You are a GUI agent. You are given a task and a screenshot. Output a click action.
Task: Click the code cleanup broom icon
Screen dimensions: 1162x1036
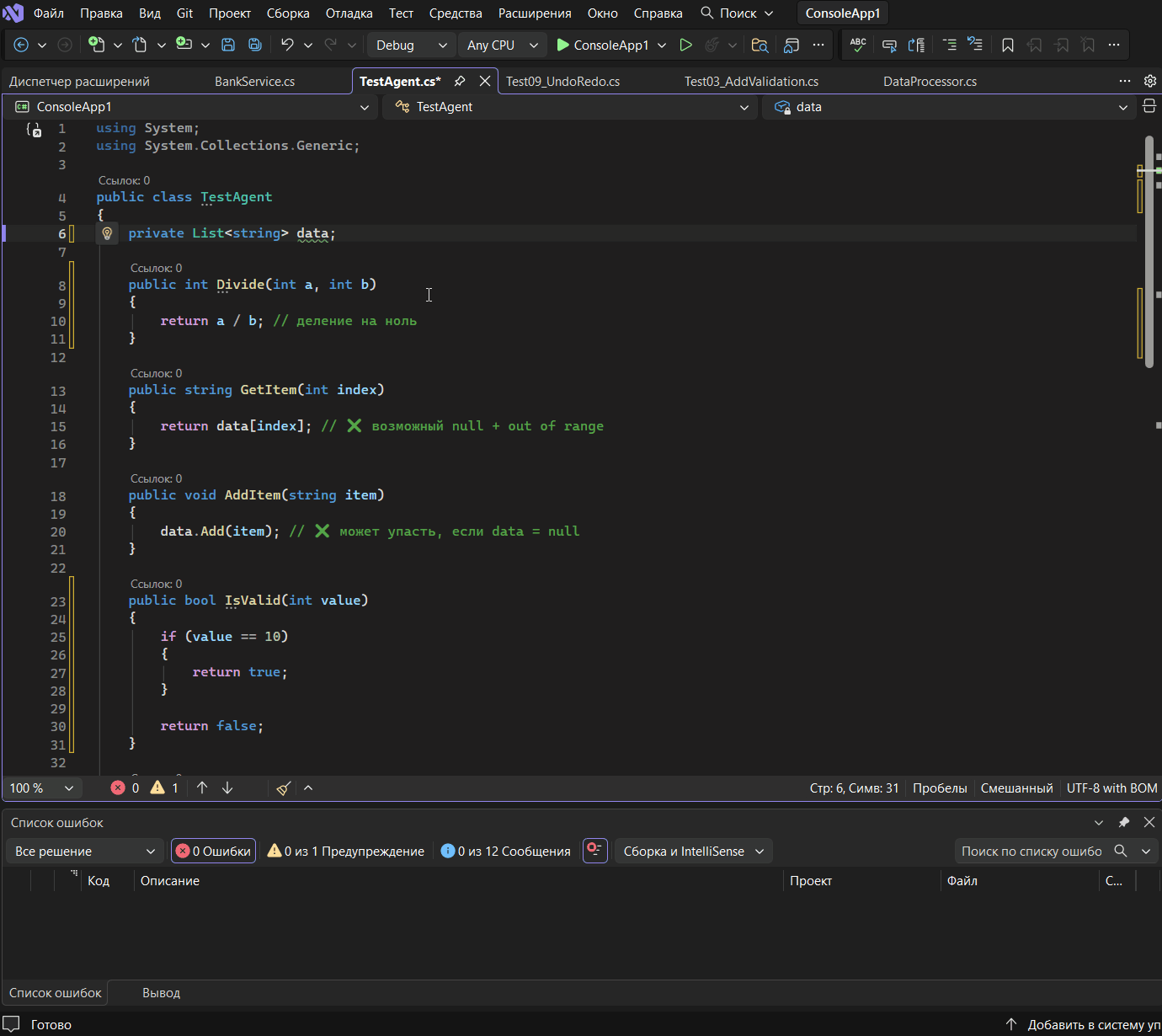coord(284,788)
